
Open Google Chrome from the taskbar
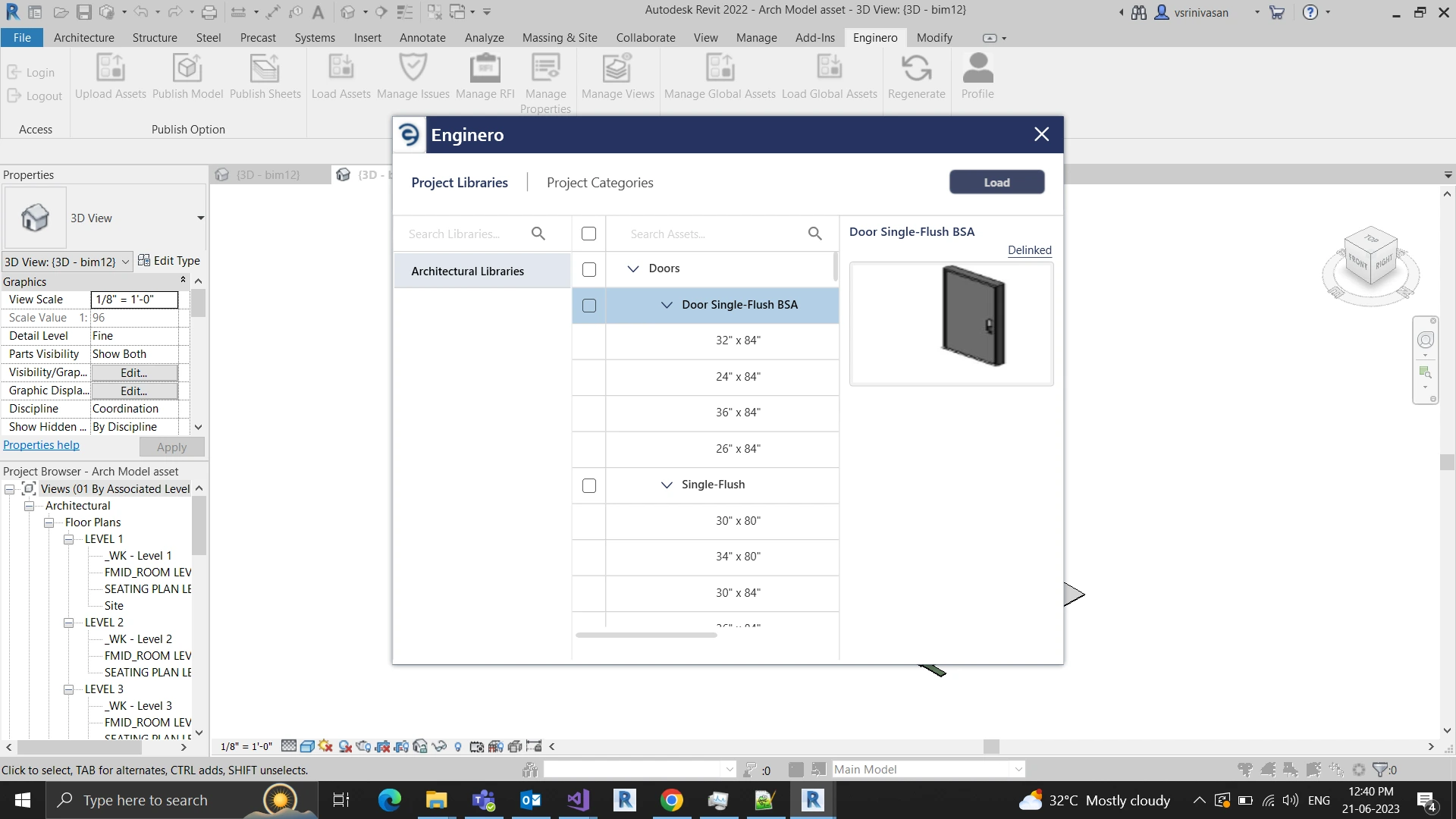[671, 800]
